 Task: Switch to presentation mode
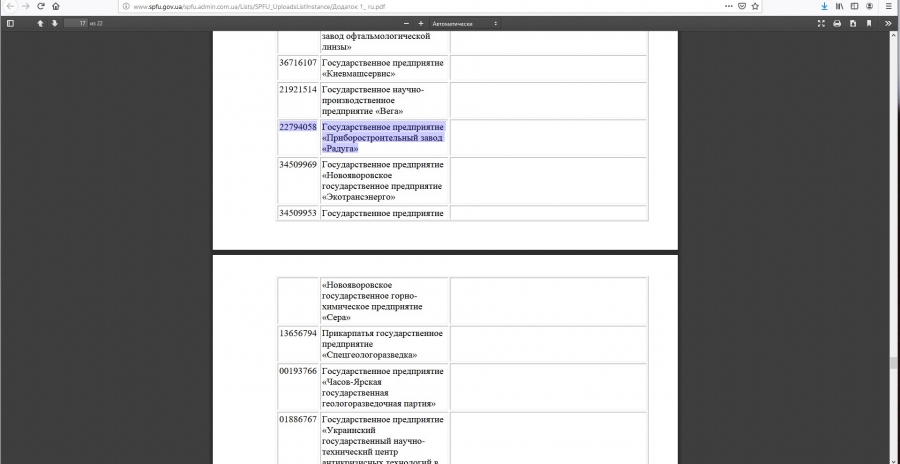(821, 23)
